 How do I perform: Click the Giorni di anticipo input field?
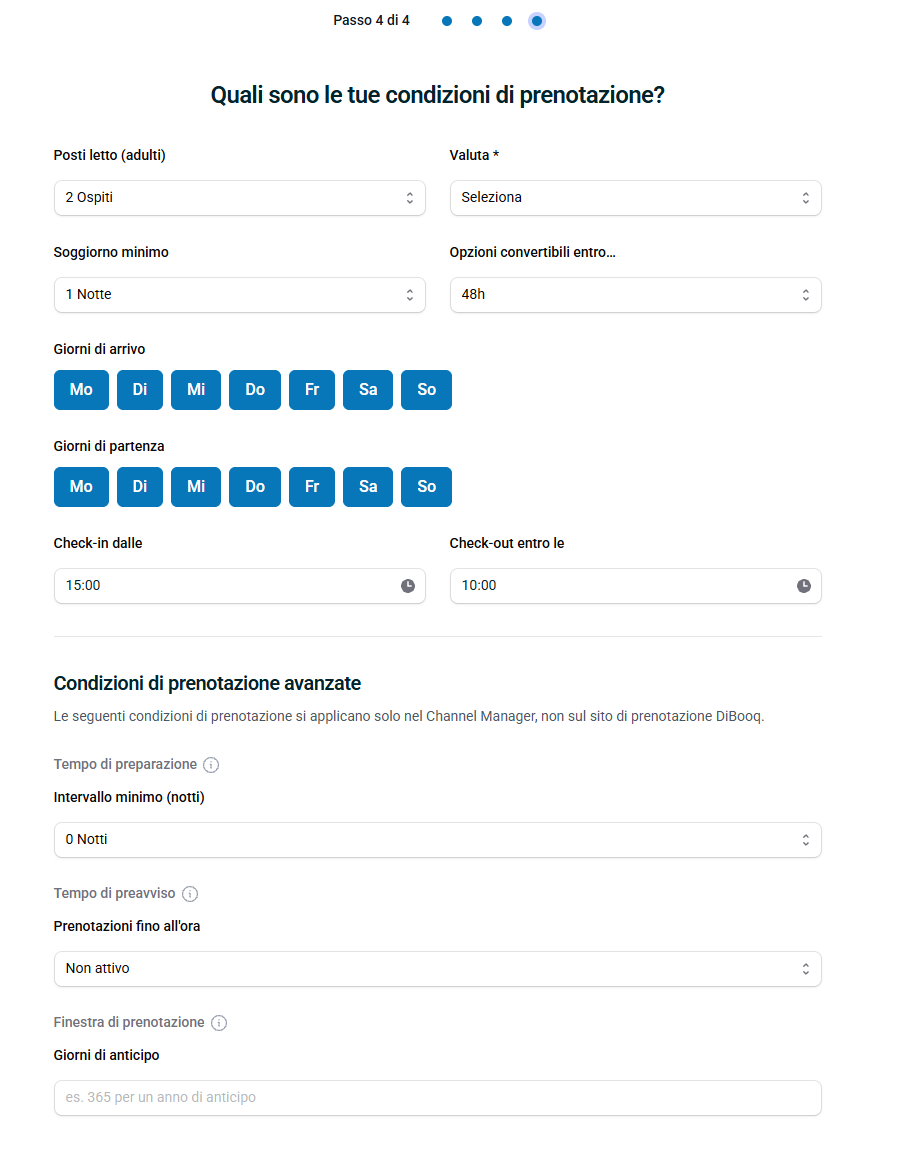pyautogui.click(x=438, y=1098)
